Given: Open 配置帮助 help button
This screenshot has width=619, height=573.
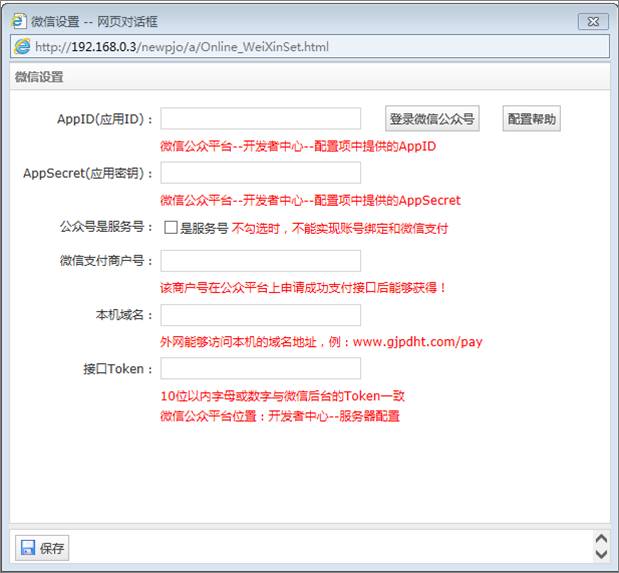Looking at the screenshot, I should click(x=531, y=118).
